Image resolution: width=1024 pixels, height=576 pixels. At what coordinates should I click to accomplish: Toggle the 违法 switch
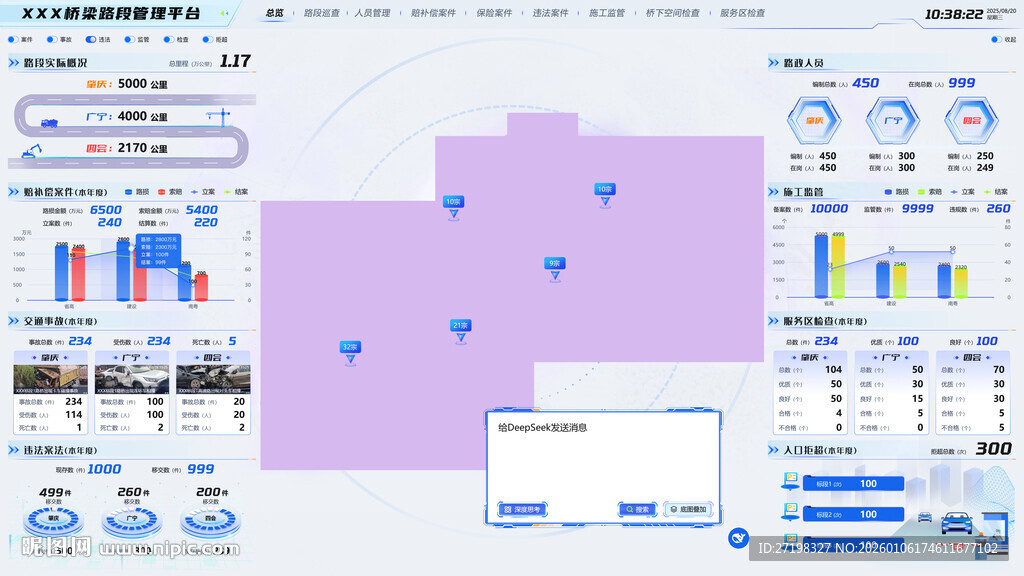91,39
